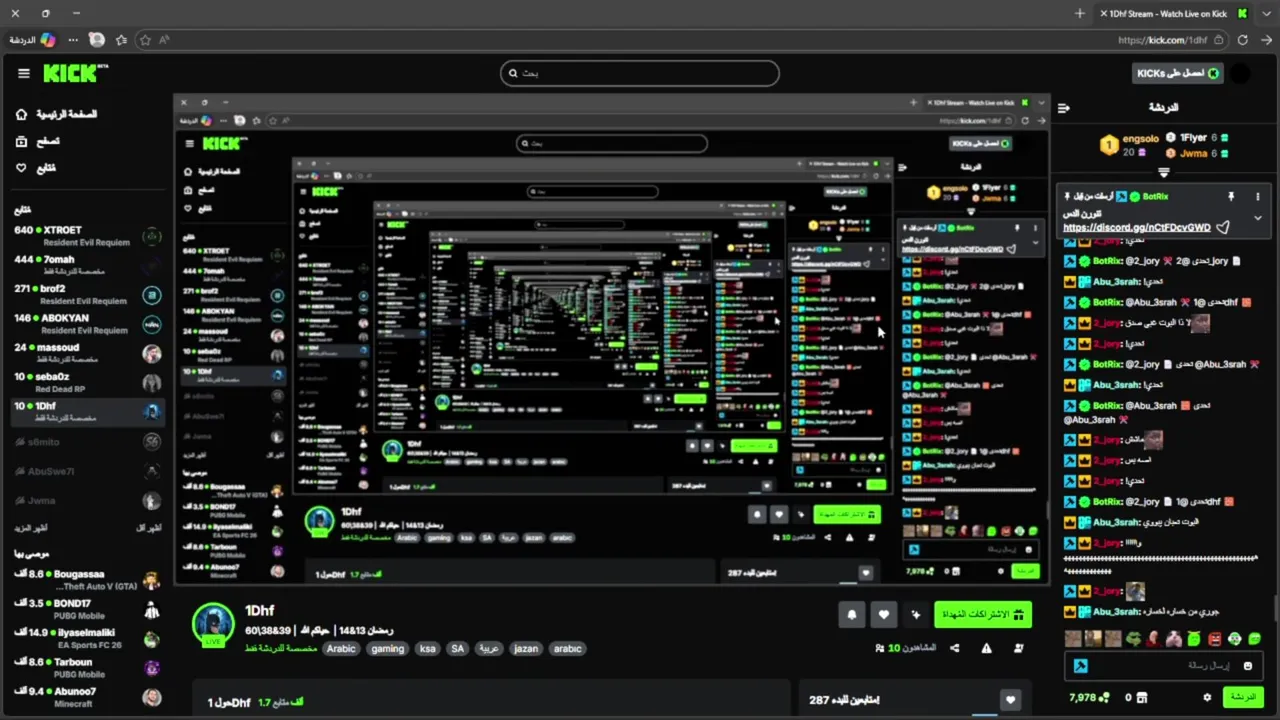Image resolution: width=1280 pixels, height=720 pixels.
Task: Select the SA tag
Action: pyautogui.click(x=457, y=648)
